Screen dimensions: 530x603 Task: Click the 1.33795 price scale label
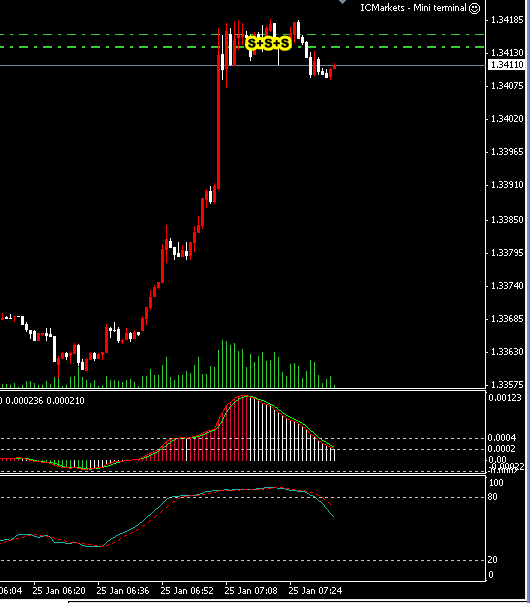pos(507,253)
